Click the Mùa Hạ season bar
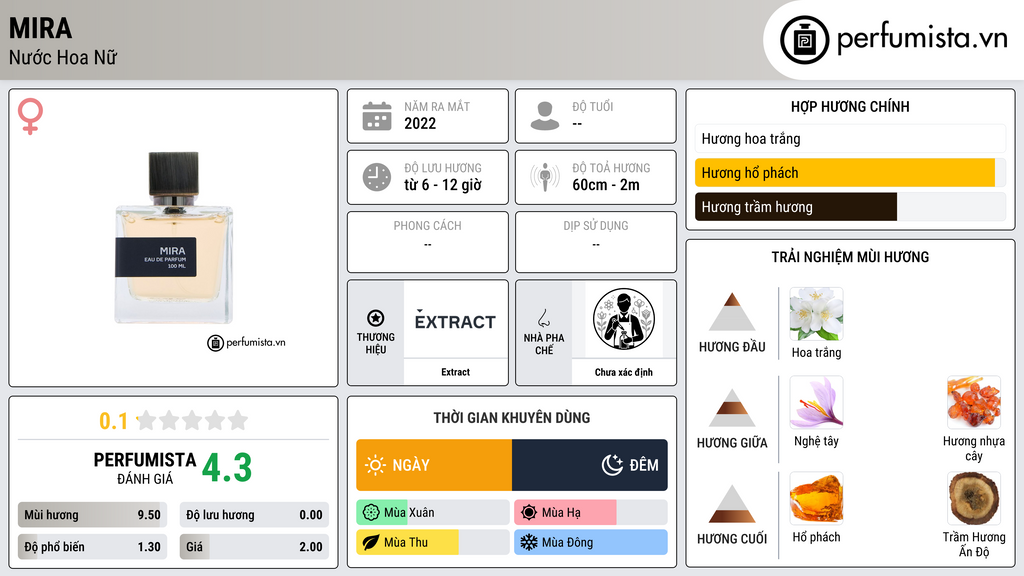 (591, 513)
